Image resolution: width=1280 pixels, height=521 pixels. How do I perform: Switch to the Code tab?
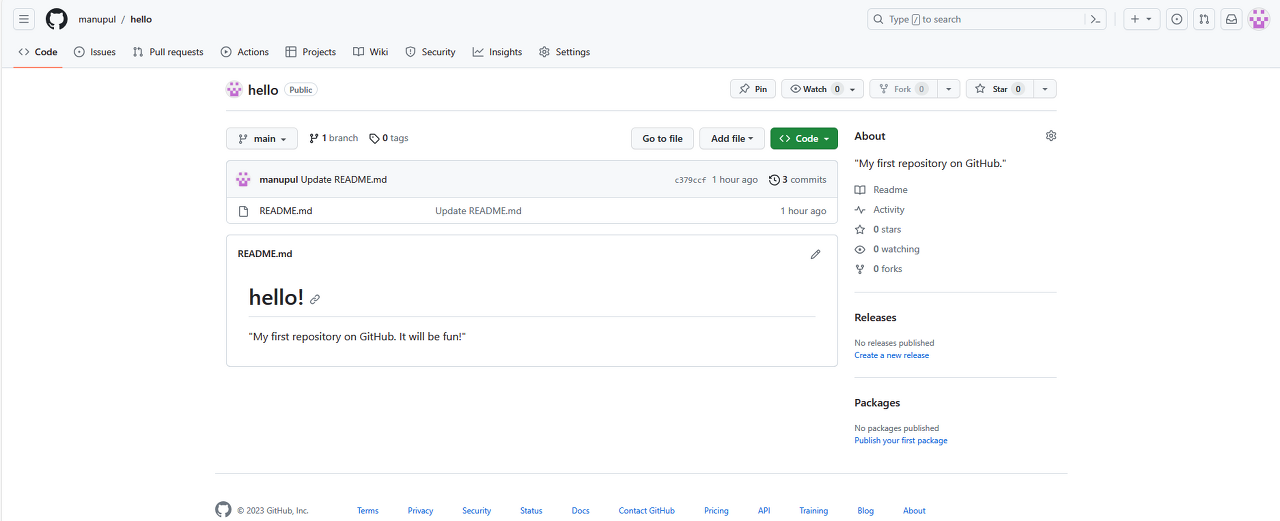38,52
